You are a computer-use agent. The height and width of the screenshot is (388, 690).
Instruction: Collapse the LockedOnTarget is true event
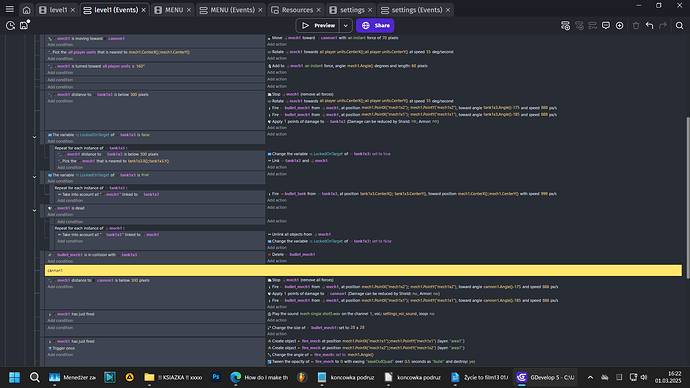(x=34, y=177)
